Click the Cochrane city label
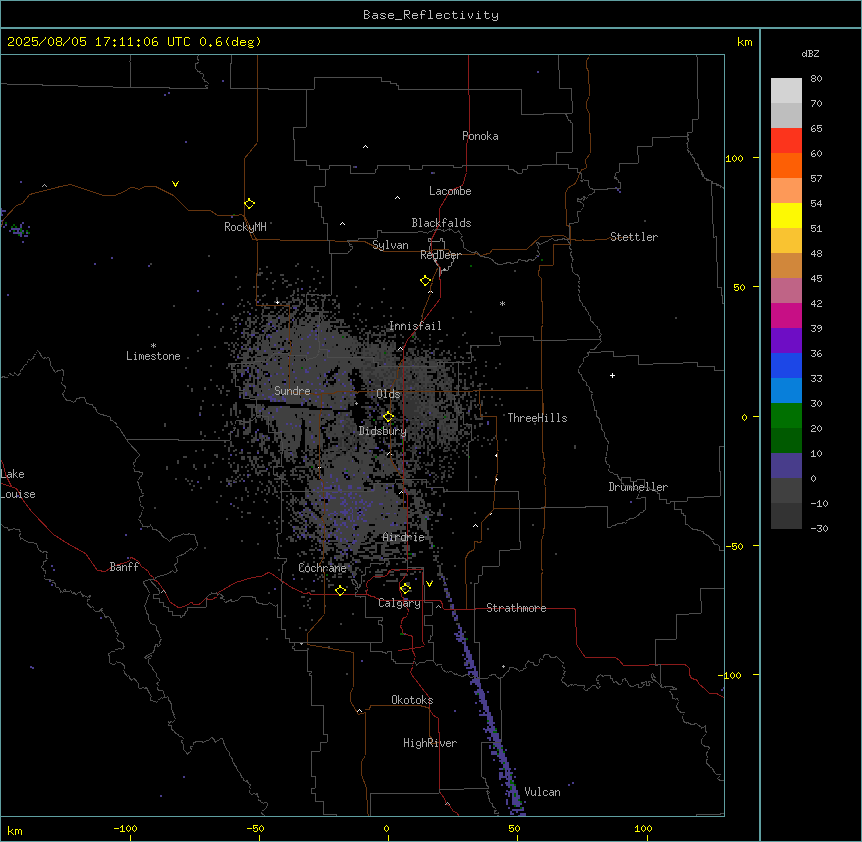The width and height of the screenshot is (862, 842). point(322,568)
